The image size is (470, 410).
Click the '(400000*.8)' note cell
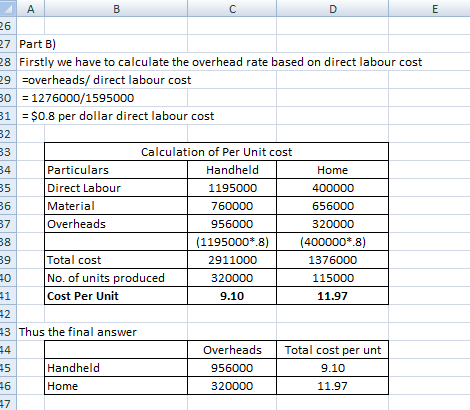(333, 242)
